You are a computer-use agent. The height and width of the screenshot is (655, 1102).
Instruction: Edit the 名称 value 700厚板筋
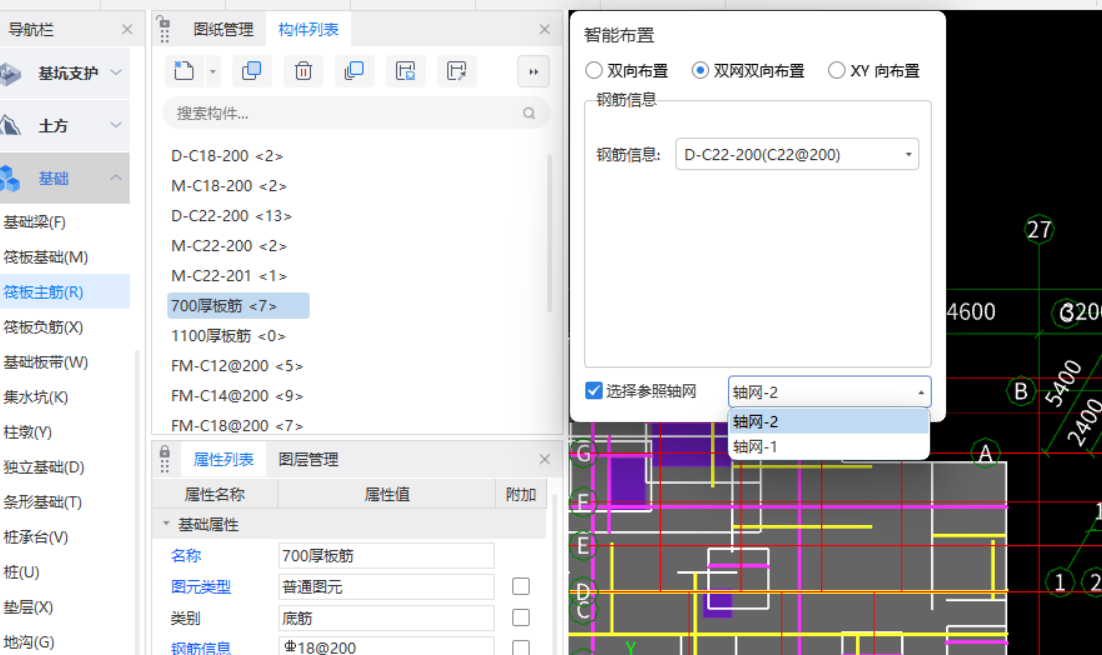coord(387,556)
